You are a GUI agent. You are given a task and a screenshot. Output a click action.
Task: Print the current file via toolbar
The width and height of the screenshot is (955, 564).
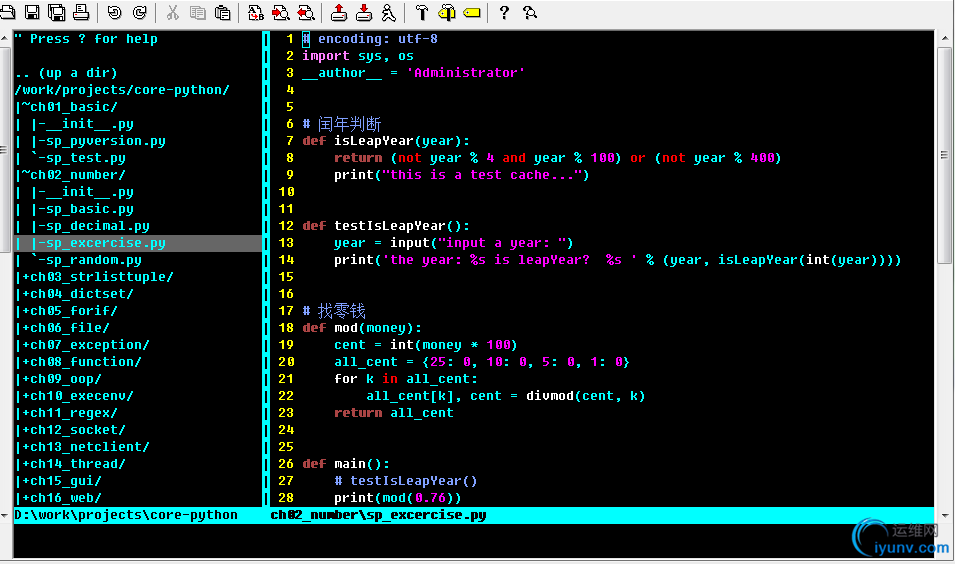(81, 12)
